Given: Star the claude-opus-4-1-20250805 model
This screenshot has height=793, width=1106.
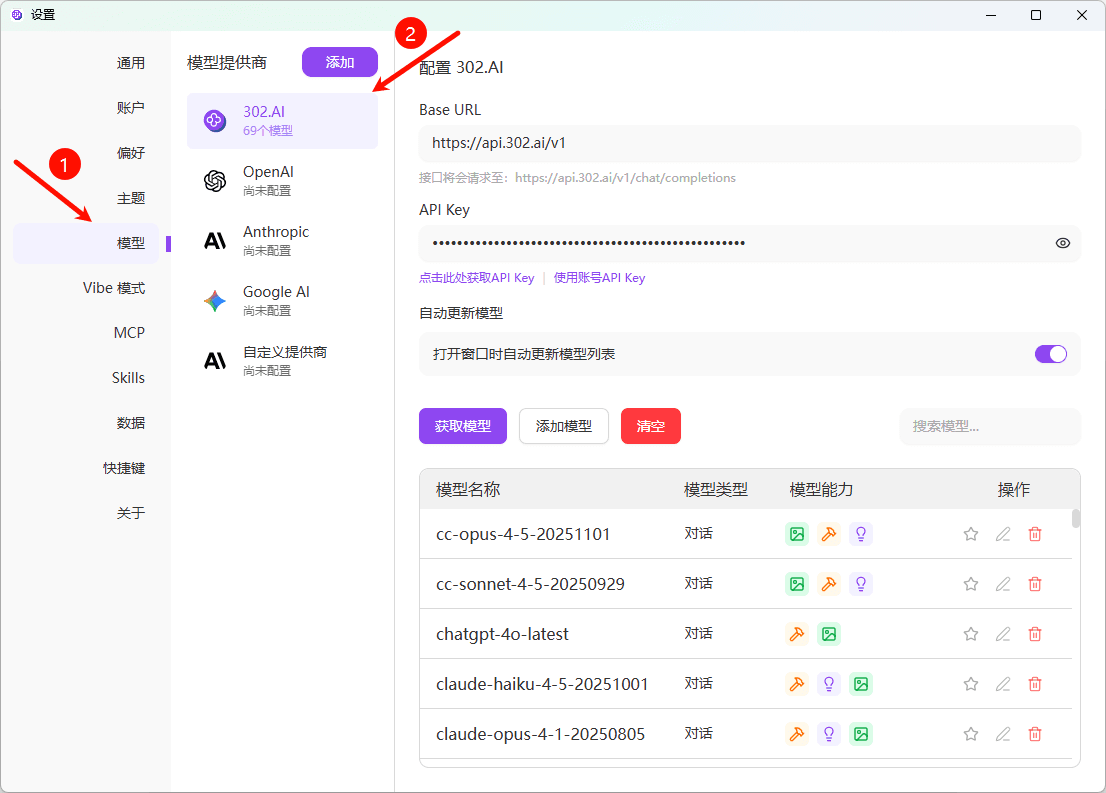Looking at the screenshot, I should (971, 734).
